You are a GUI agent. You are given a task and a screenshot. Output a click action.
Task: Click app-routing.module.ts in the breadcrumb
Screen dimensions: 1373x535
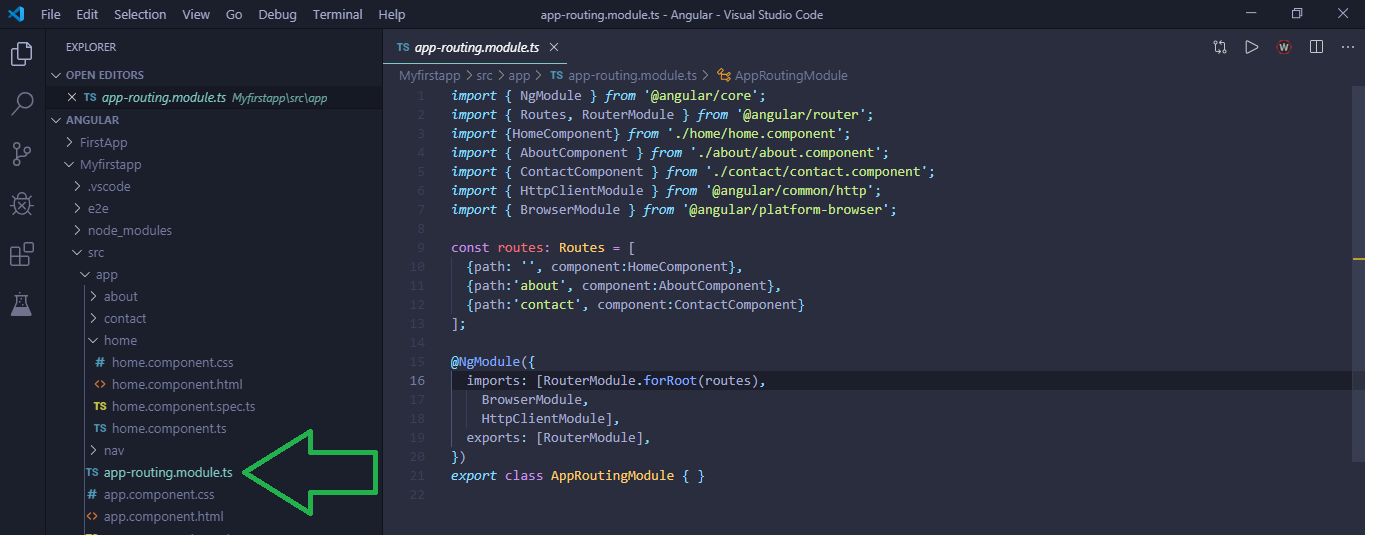632,76
